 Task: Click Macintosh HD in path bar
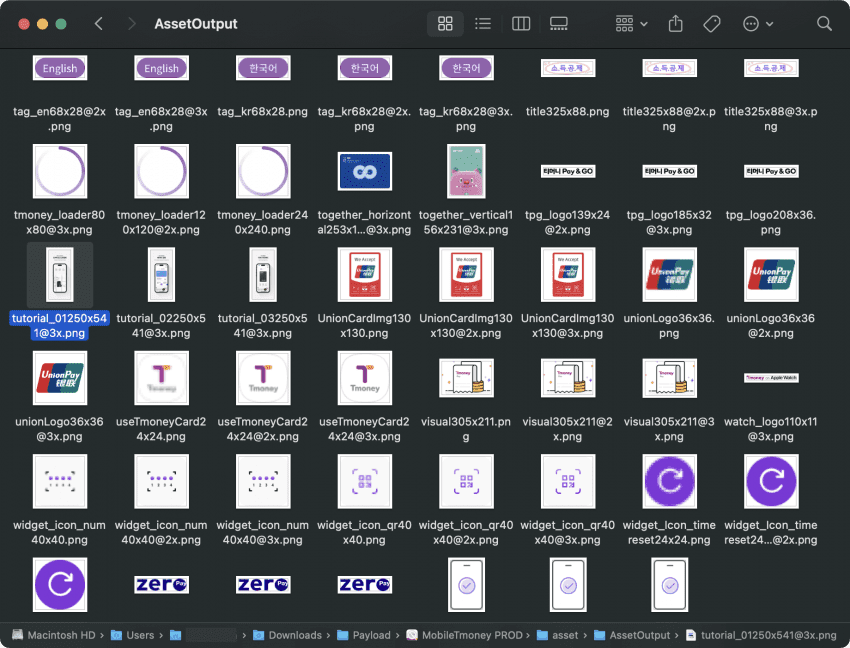(54, 635)
